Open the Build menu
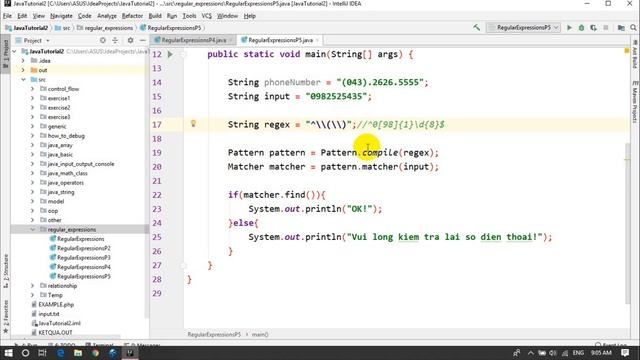Image resolution: width=640 pixels, height=360 pixels. point(155,16)
